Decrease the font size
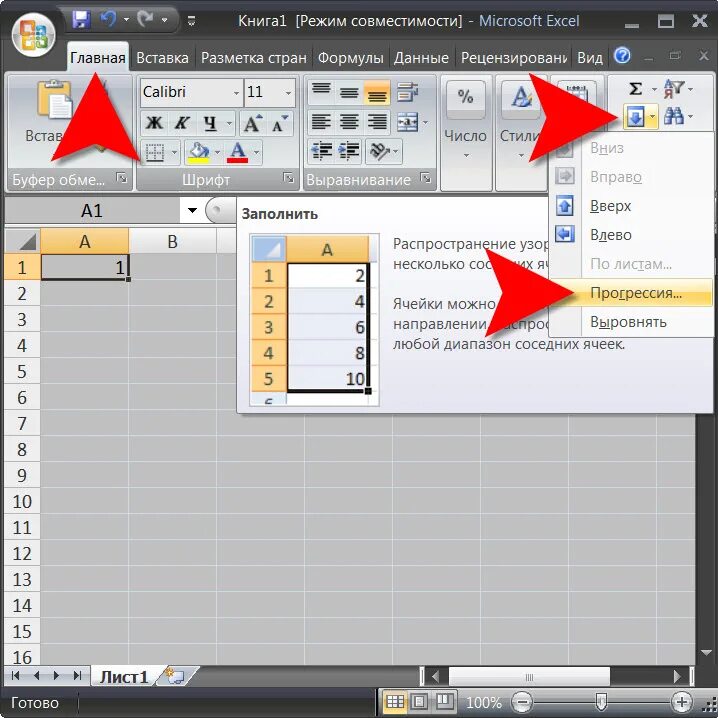The image size is (718, 718). (x=280, y=123)
